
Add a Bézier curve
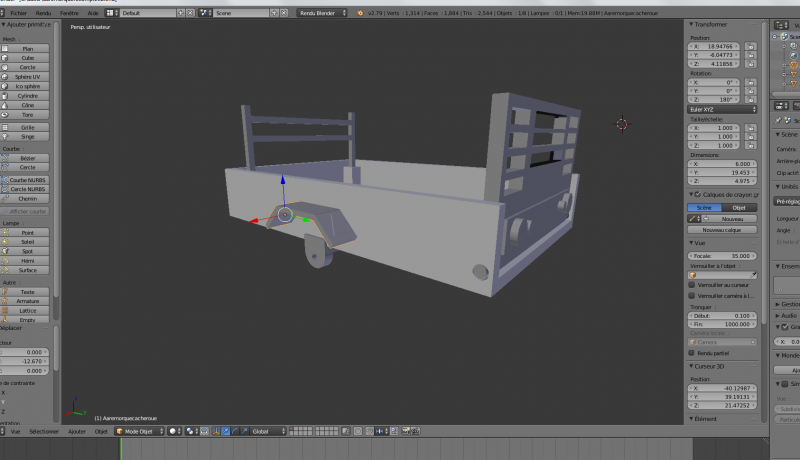coord(27,159)
